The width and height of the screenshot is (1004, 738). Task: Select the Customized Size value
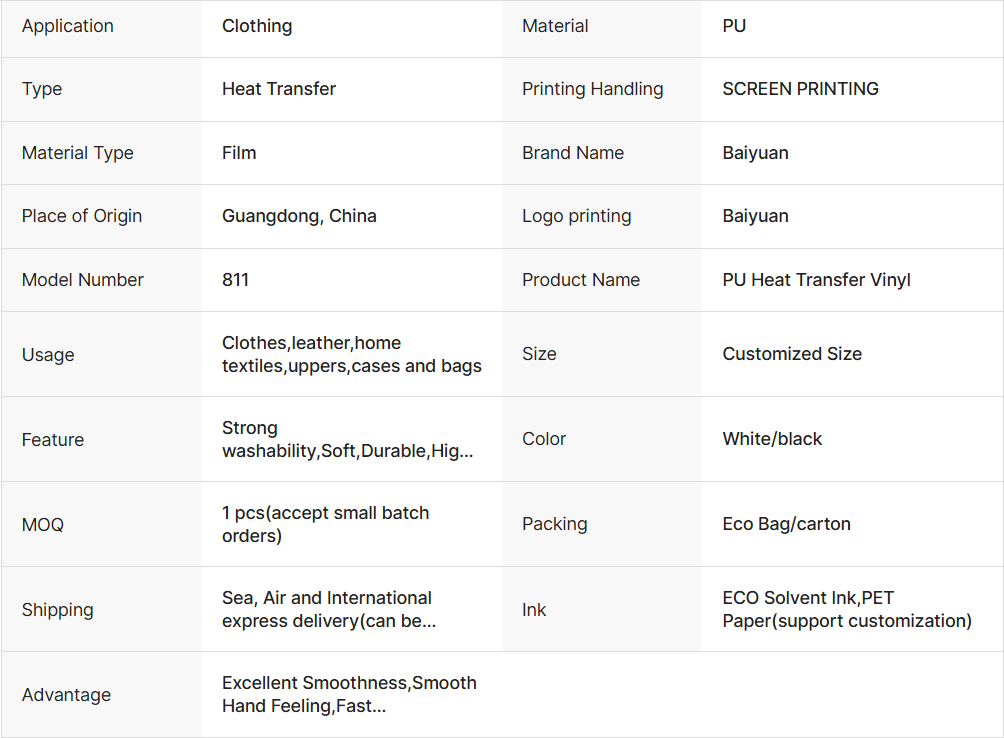coord(792,354)
